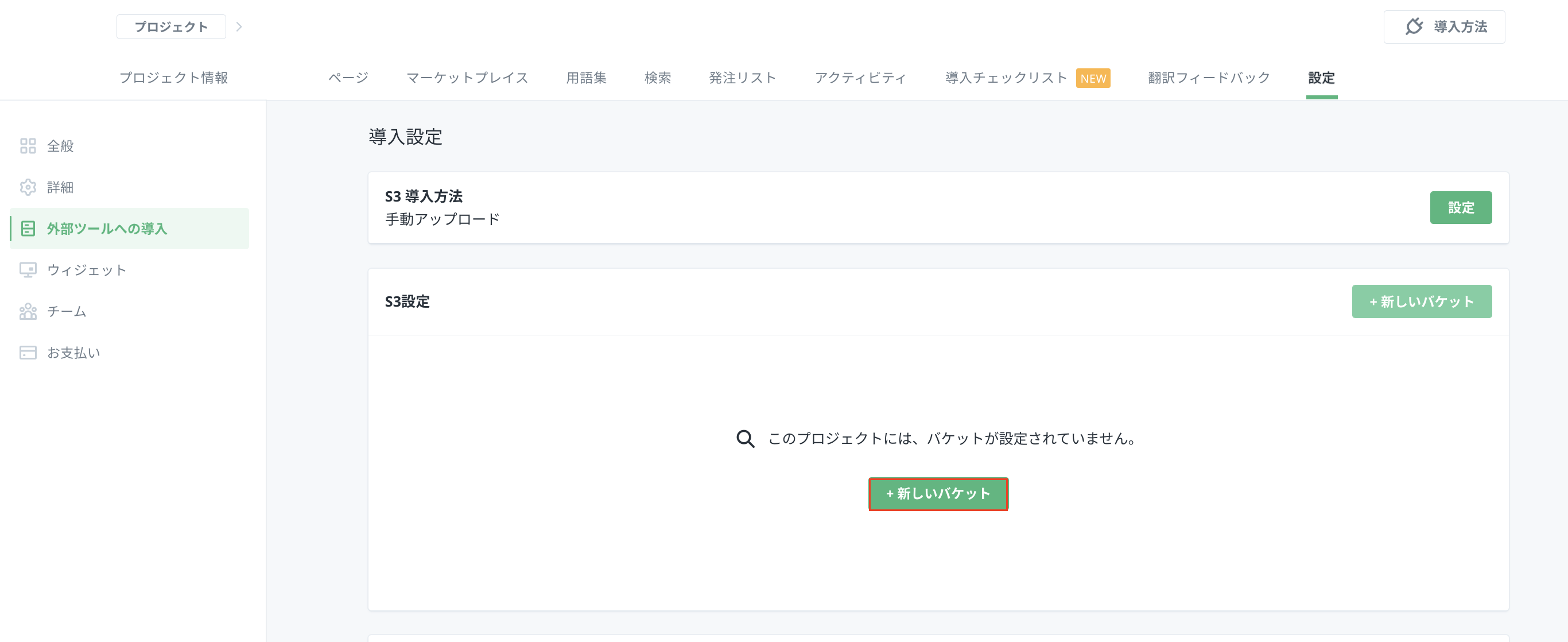
Task: Open the アクティビティ tab
Action: click(x=860, y=78)
